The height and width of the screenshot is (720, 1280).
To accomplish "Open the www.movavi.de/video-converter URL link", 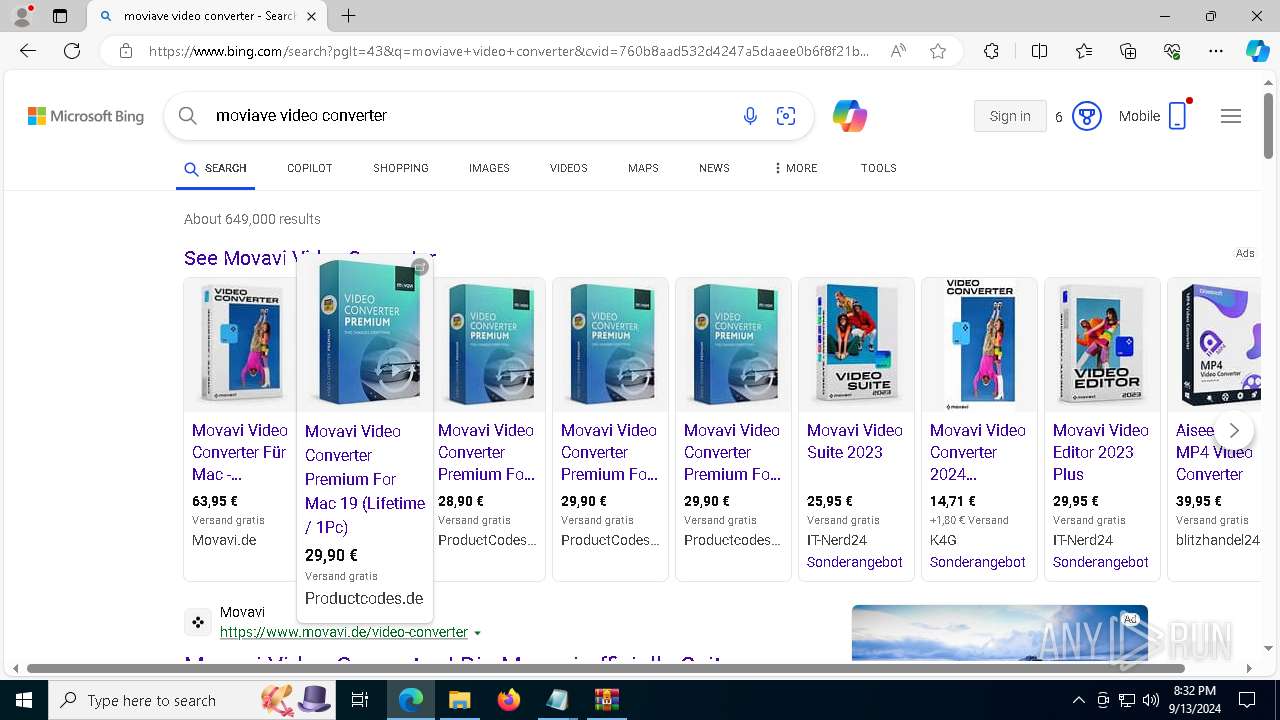I will pyautogui.click(x=344, y=632).
